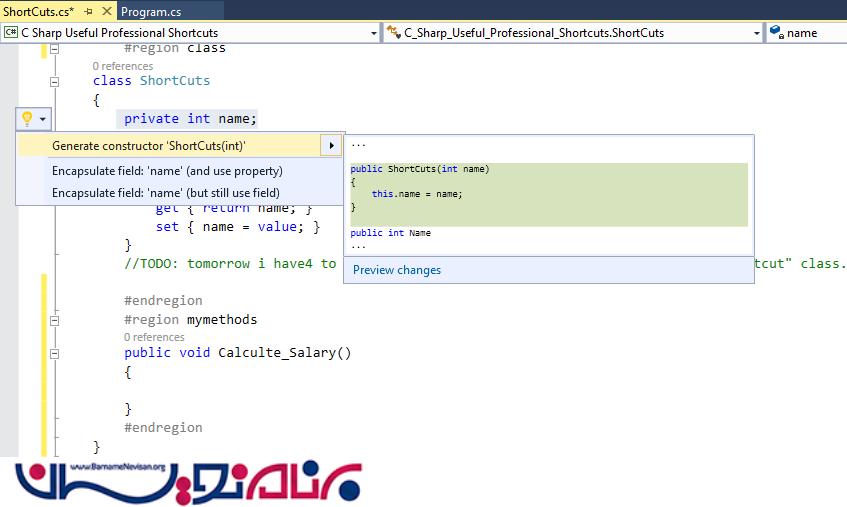Open the lightbulb dropdown arrow
Viewport: 847px width, 507px height.
(x=42, y=119)
